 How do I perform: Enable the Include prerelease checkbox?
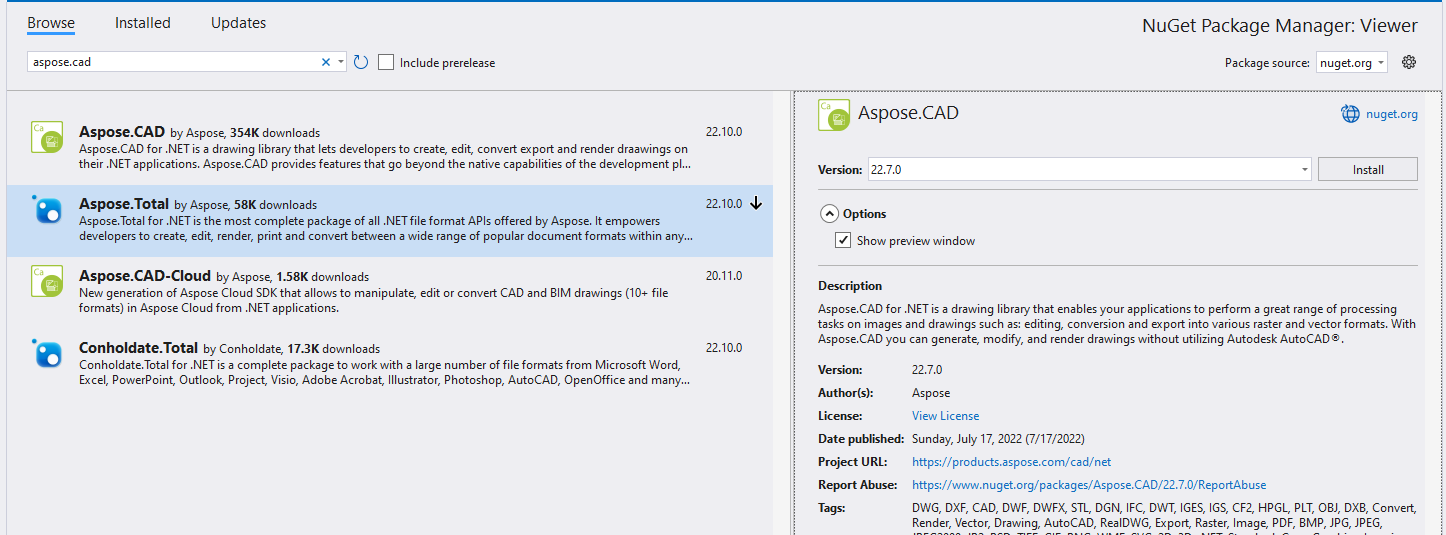386,62
